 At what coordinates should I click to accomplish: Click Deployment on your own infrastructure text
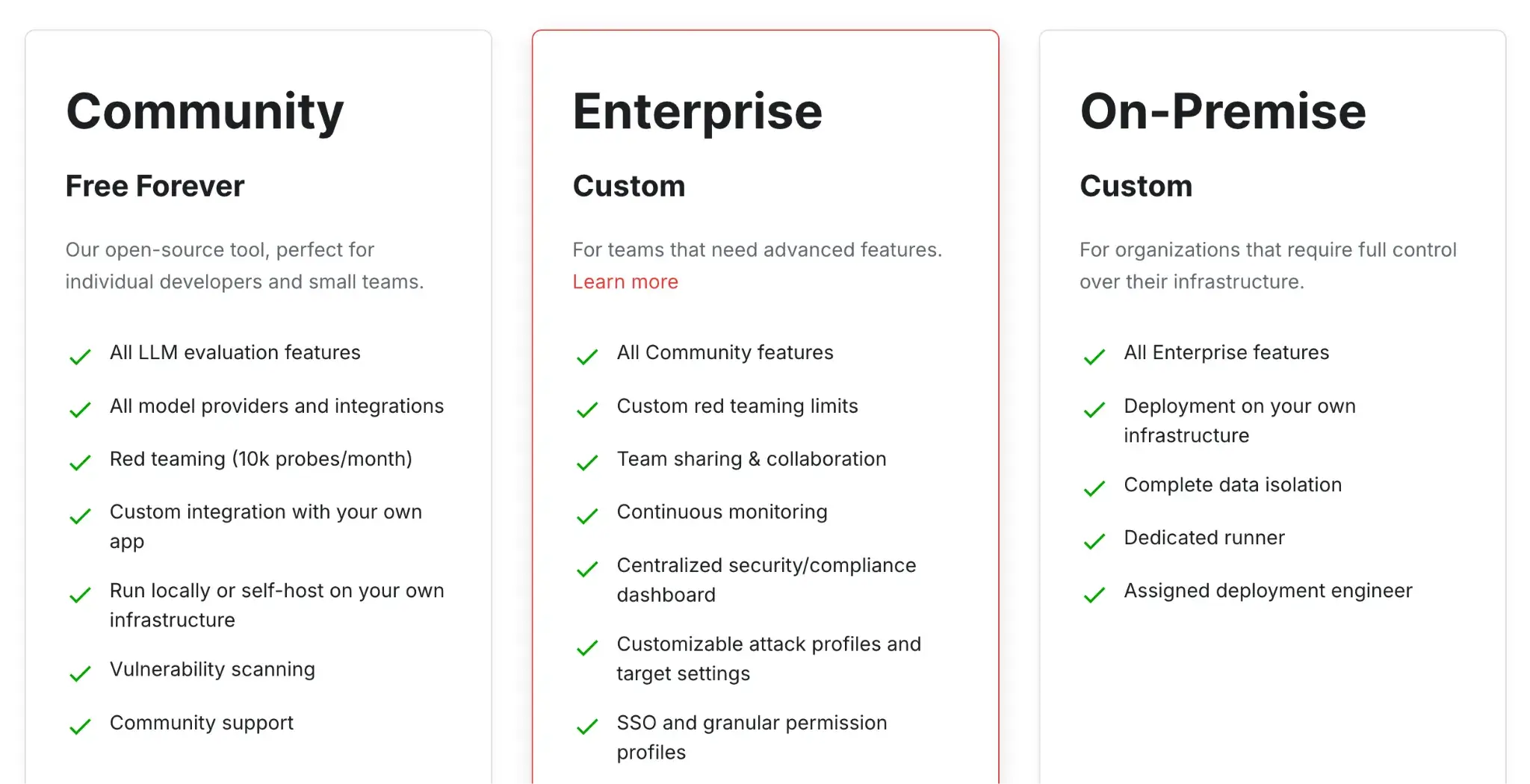tap(1239, 421)
